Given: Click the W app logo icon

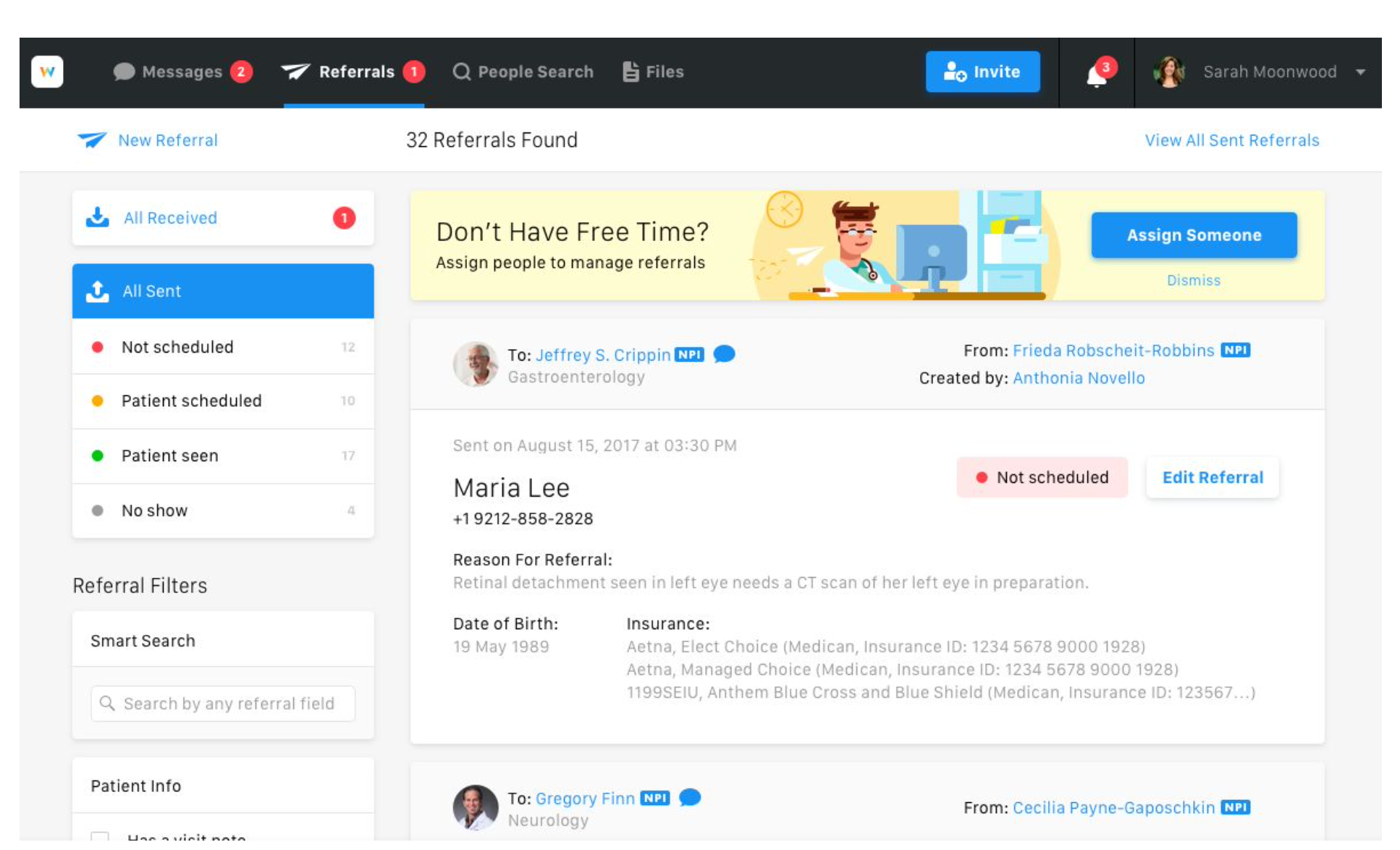Looking at the screenshot, I should (x=47, y=72).
